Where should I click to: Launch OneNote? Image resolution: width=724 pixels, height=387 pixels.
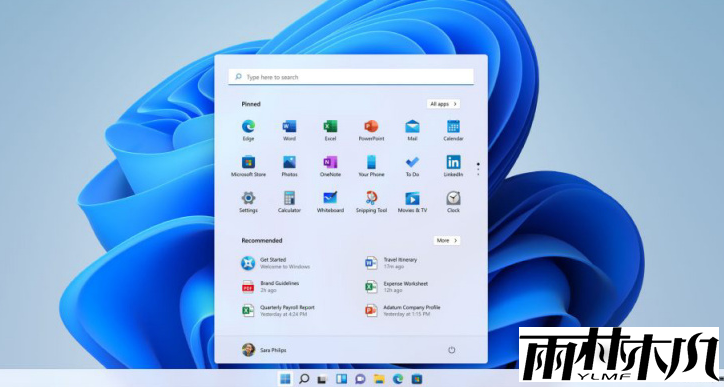(330, 166)
